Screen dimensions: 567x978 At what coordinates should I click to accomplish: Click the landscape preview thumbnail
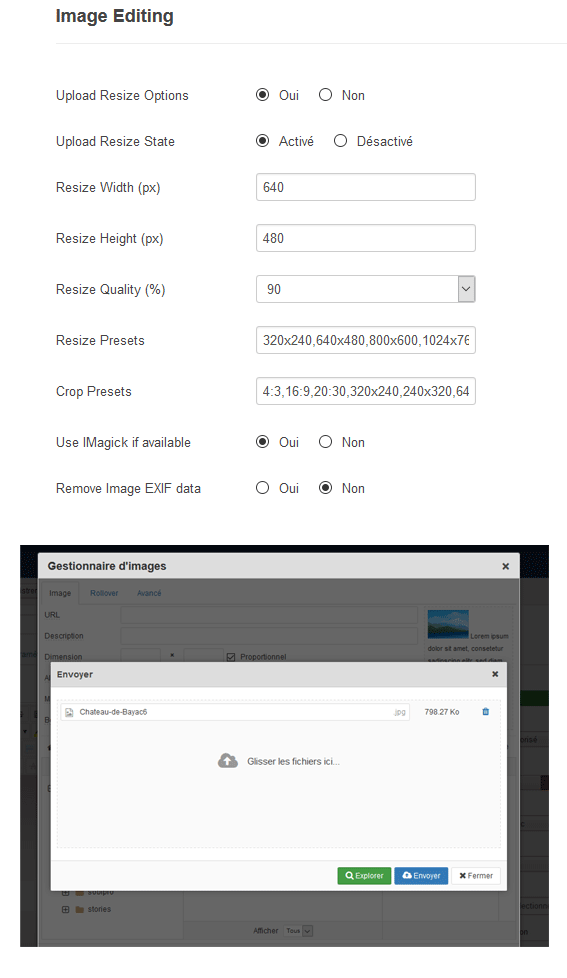(x=448, y=624)
